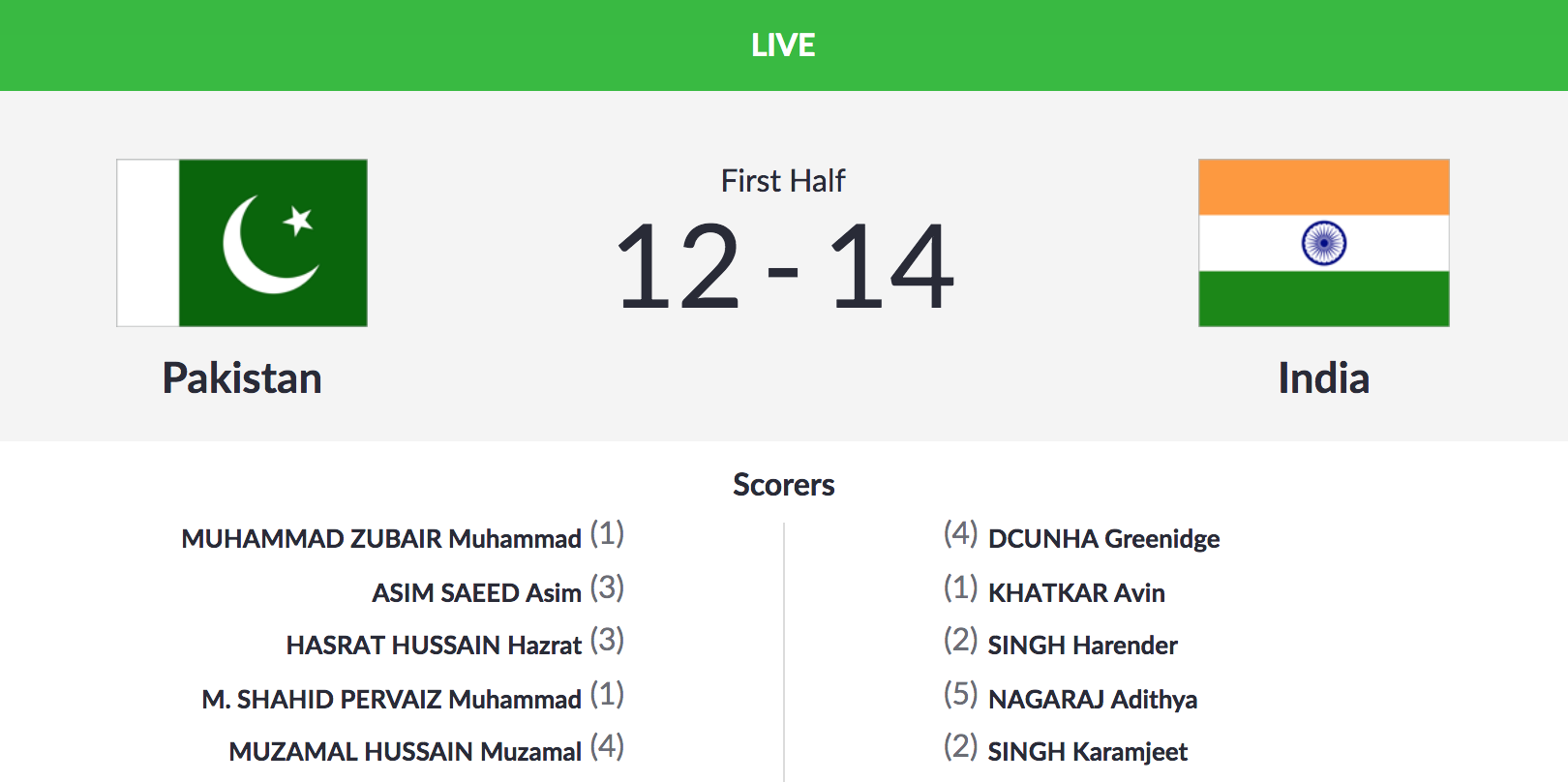Select the India team name
The height and width of the screenshot is (782, 1568).
[x=1323, y=378]
